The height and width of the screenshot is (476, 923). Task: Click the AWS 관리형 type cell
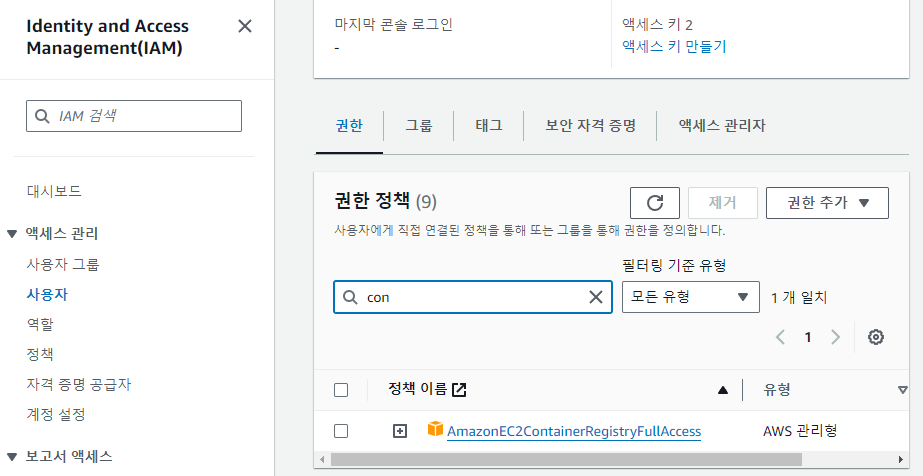coord(800,431)
